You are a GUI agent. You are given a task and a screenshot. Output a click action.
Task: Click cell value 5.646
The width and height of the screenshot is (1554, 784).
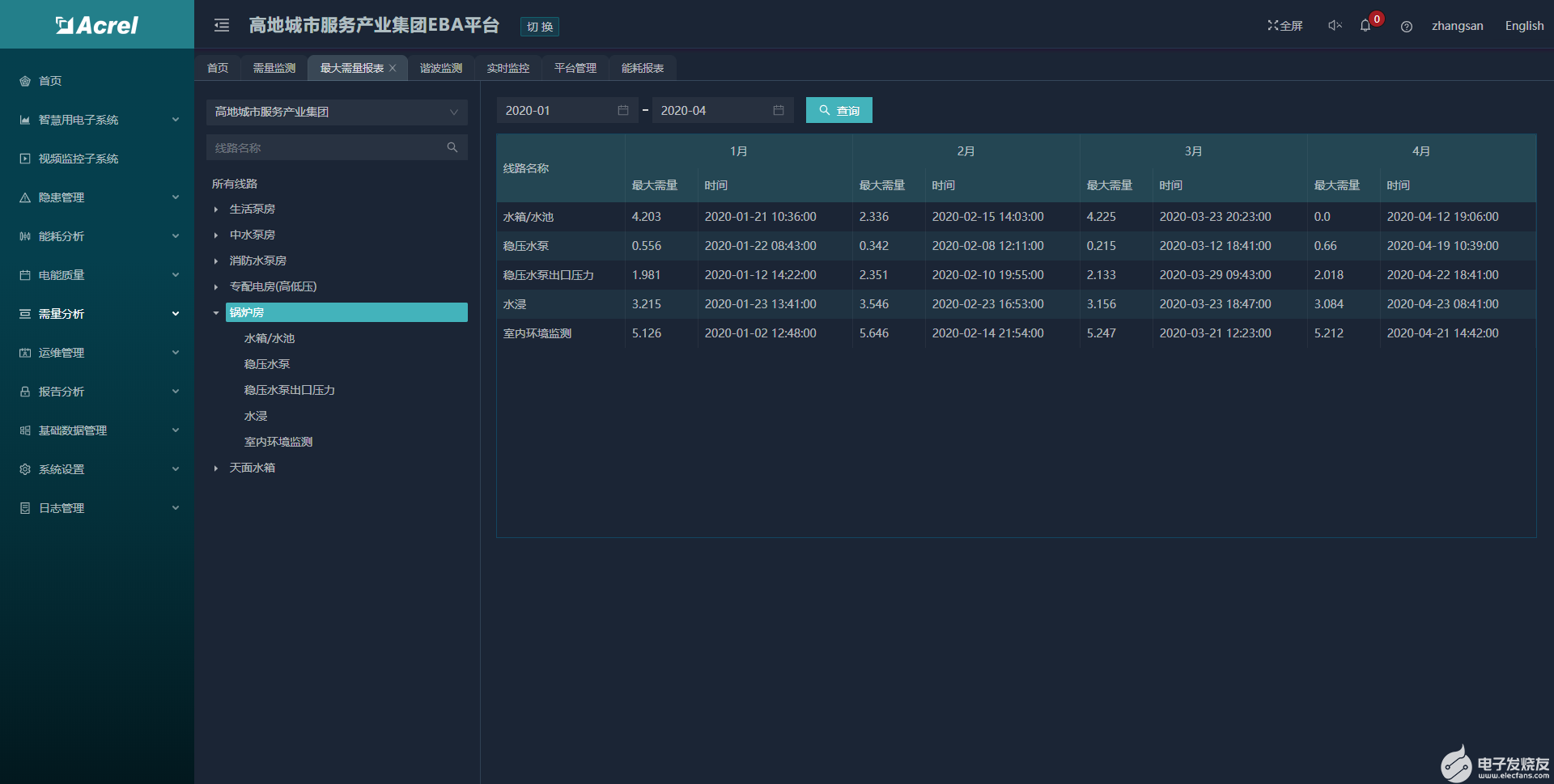pos(874,333)
